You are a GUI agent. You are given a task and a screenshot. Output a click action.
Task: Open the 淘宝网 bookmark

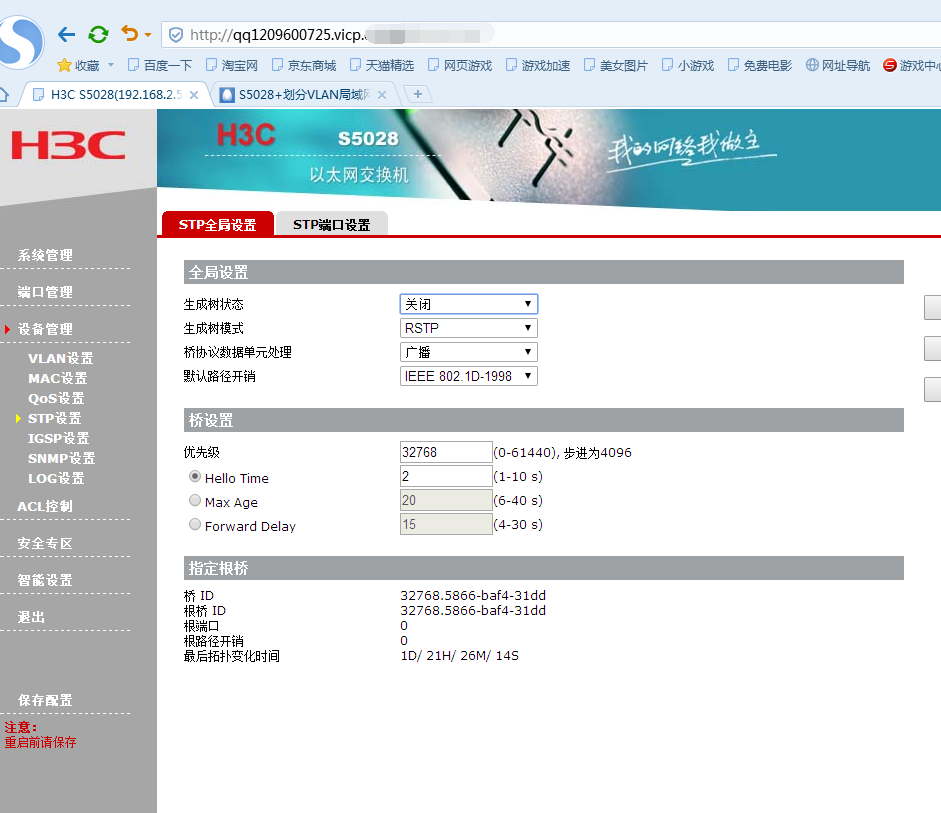[232, 65]
